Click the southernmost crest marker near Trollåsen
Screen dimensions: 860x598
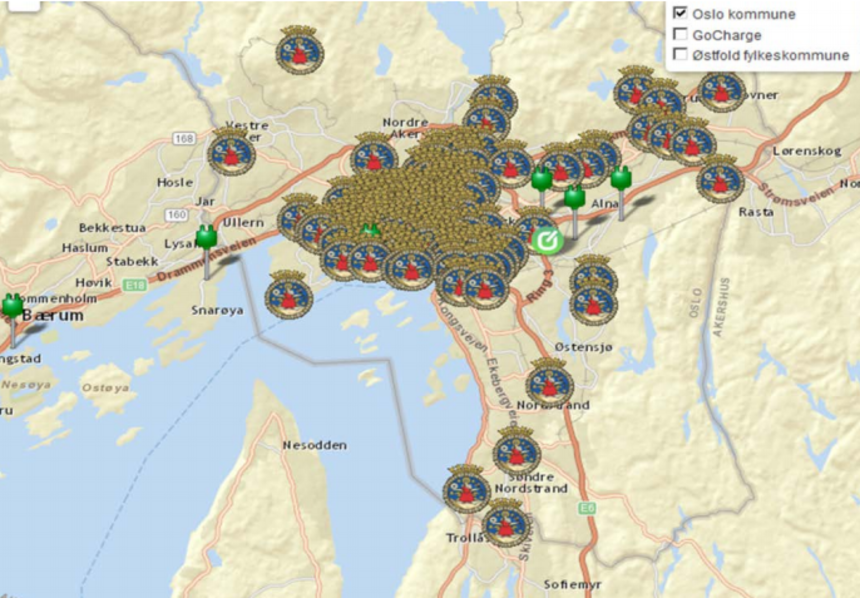click(506, 523)
